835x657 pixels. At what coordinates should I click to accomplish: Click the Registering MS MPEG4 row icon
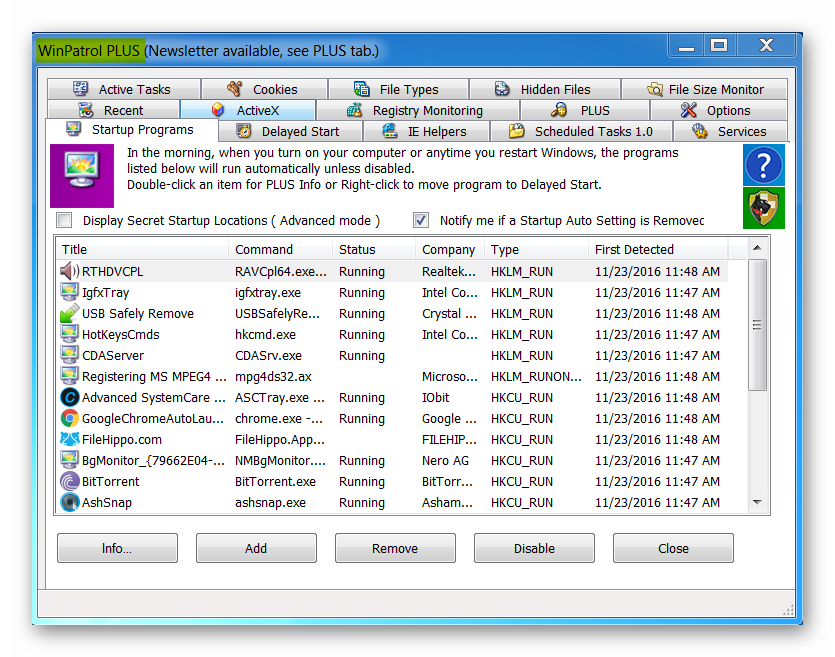70,376
